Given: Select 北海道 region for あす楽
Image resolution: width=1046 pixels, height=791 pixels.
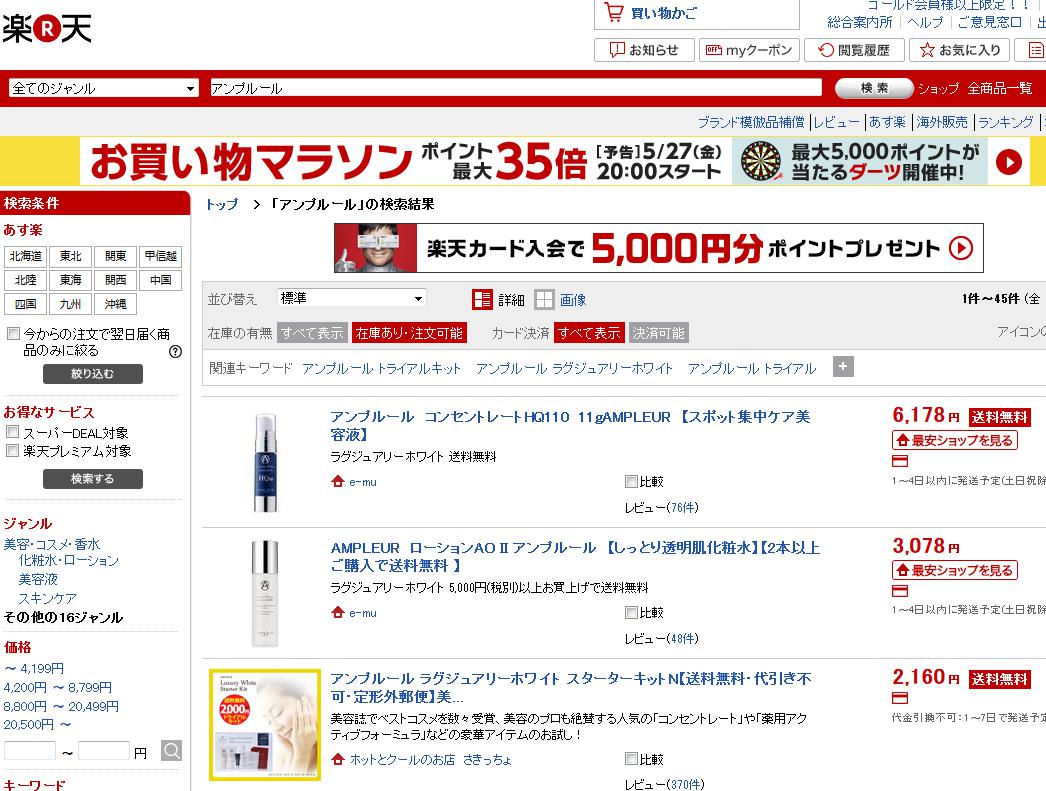Looking at the screenshot, I should tap(25, 257).
